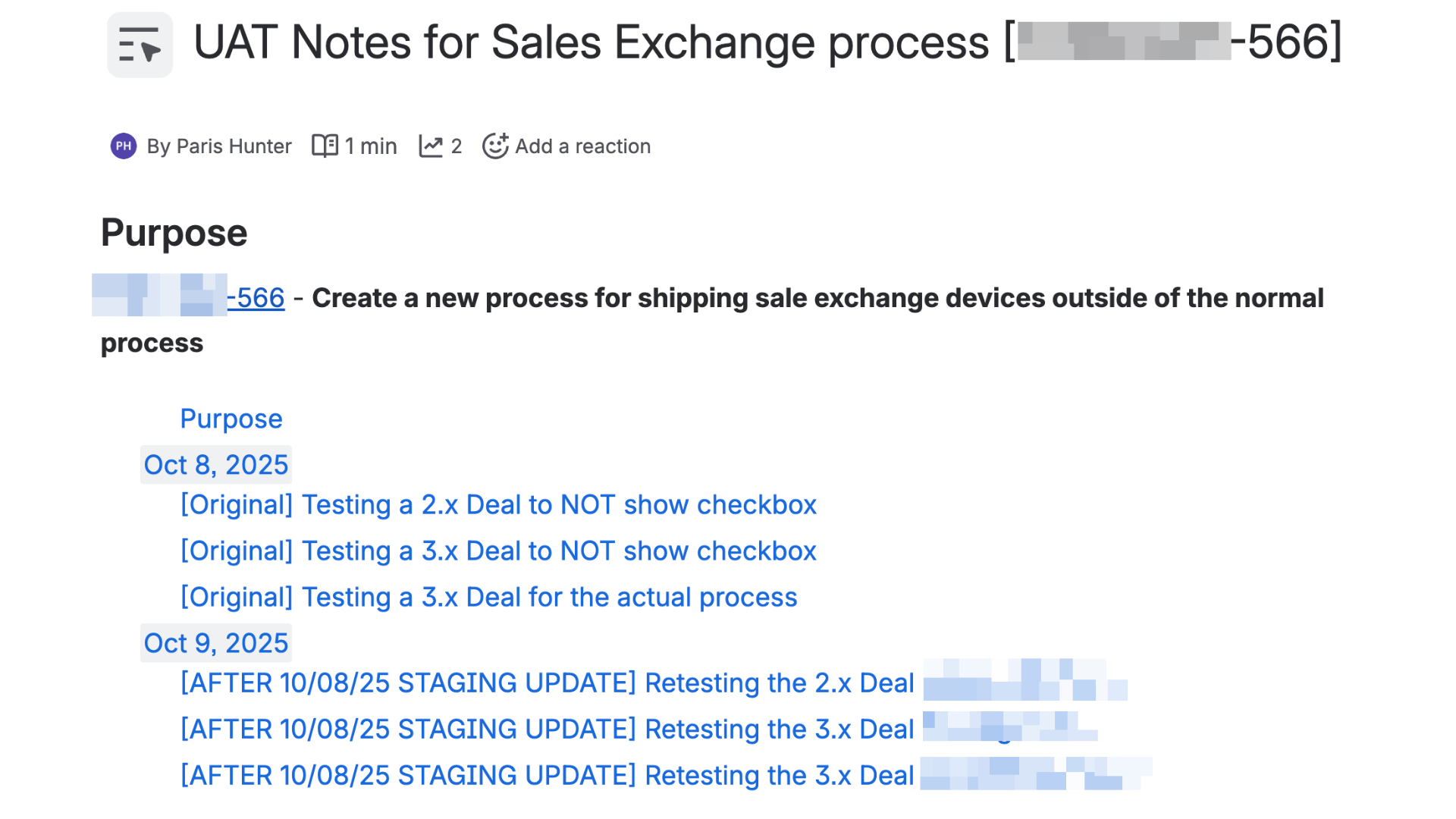Click the Purpose section heading
Image resolution: width=1456 pixels, height=819 pixels.
(x=174, y=233)
